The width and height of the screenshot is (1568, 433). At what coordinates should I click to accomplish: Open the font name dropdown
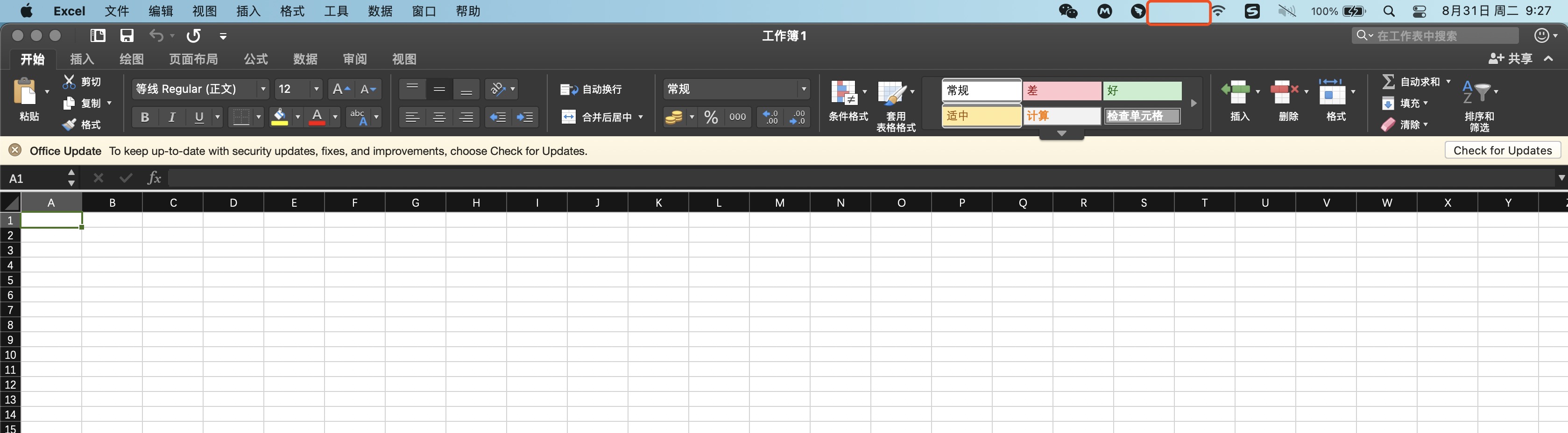(x=263, y=90)
